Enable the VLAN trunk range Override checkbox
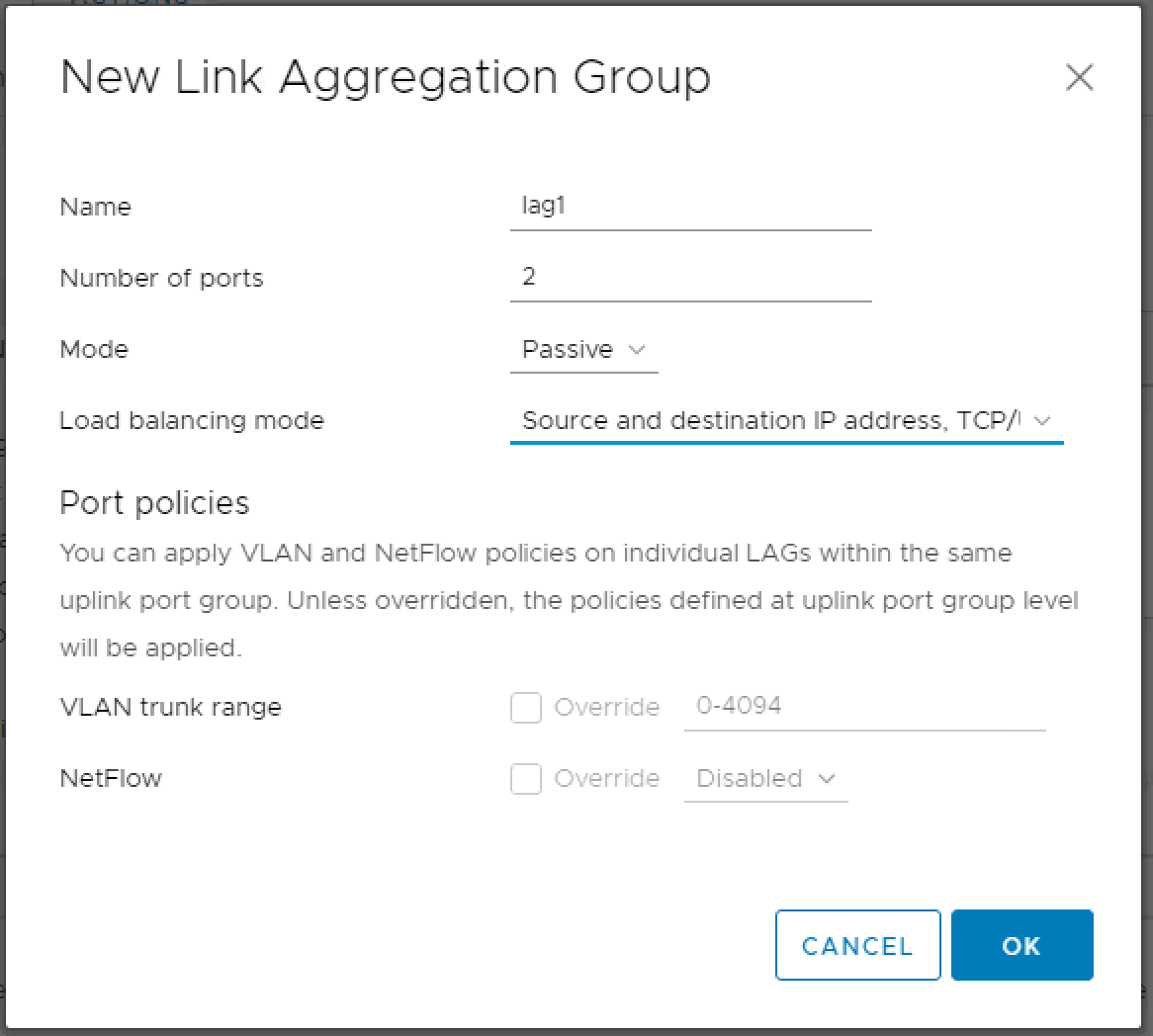 tap(526, 708)
